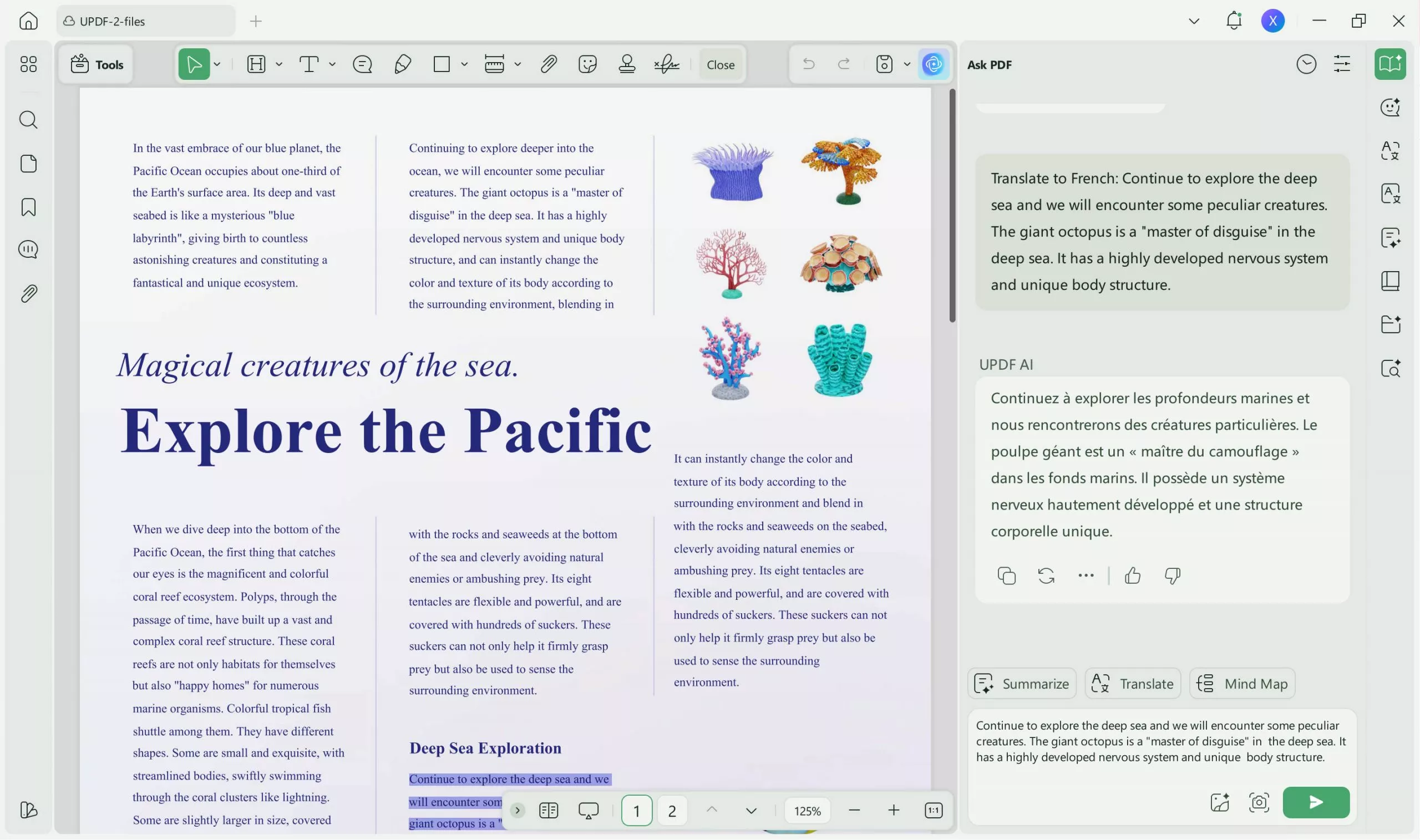The height and width of the screenshot is (840, 1420).
Task: Open the 125% zoom level dropdown
Action: [x=807, y=811]
